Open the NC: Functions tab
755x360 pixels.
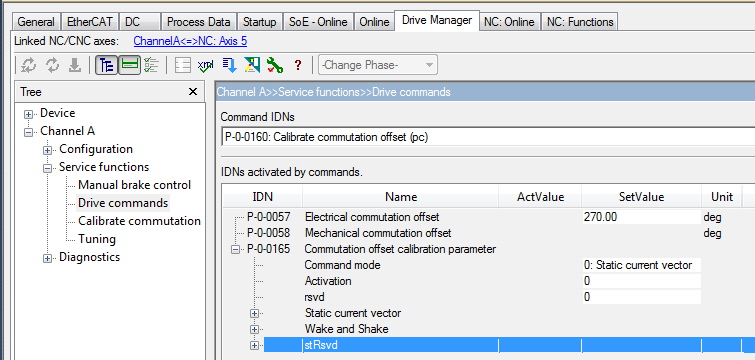coord(579,22)
